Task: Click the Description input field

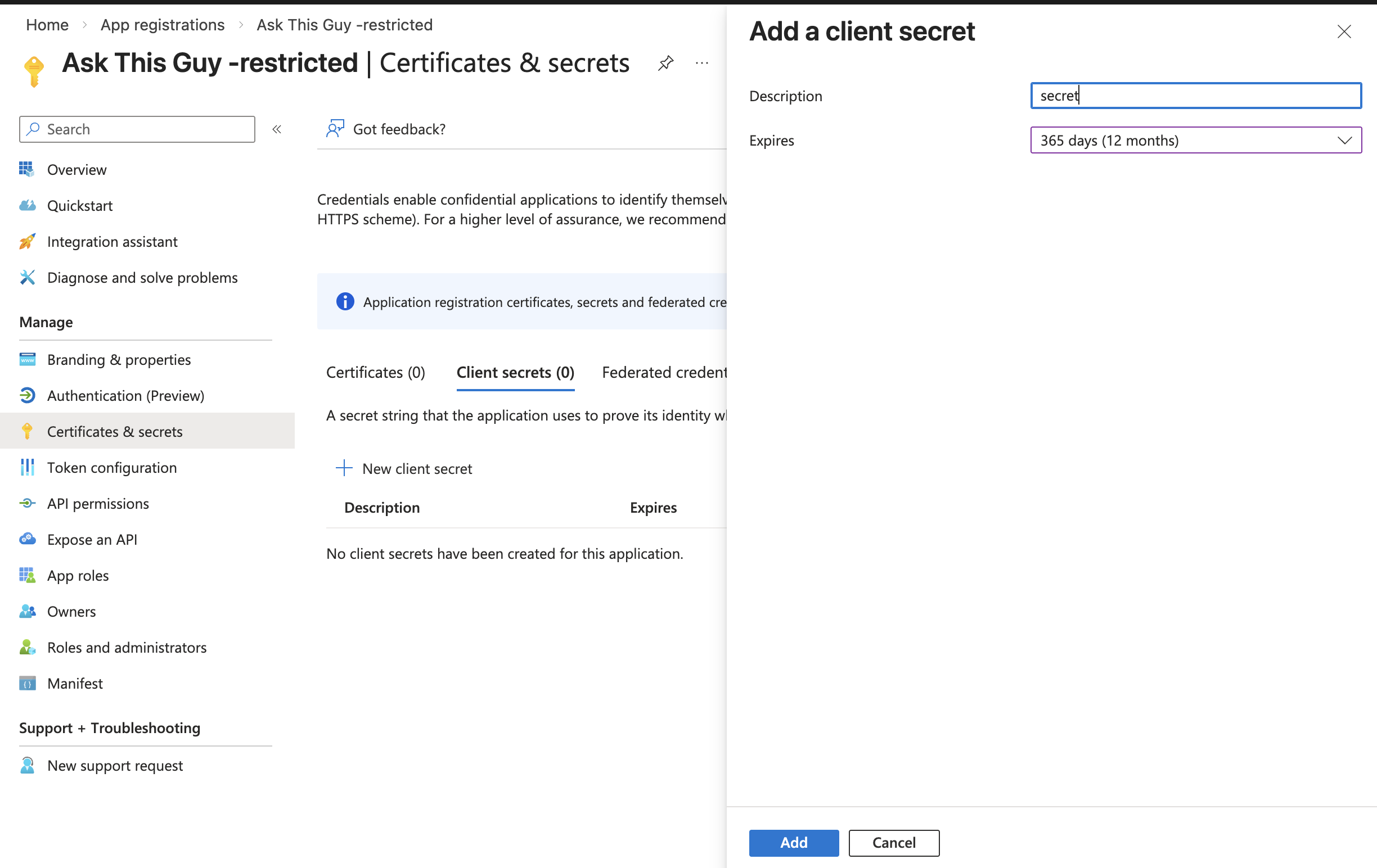Action: (x=1196, y=96)
